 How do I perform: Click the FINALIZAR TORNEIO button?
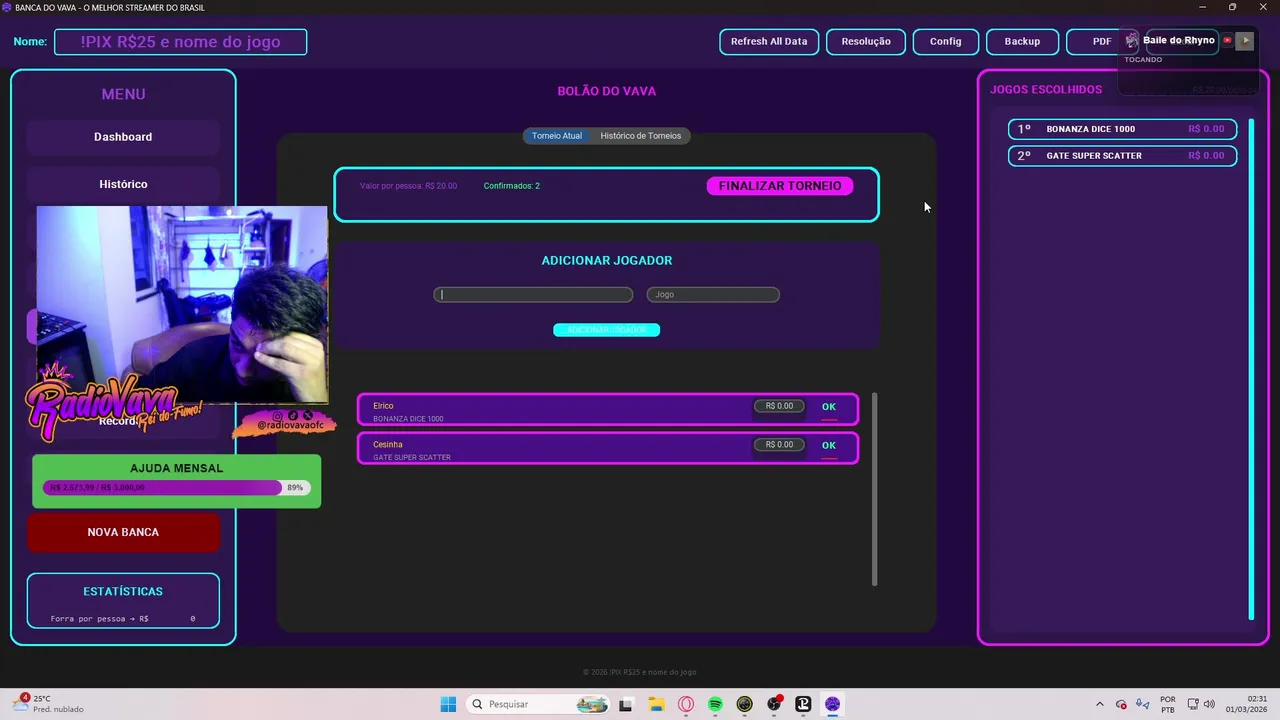click(780, 186)
